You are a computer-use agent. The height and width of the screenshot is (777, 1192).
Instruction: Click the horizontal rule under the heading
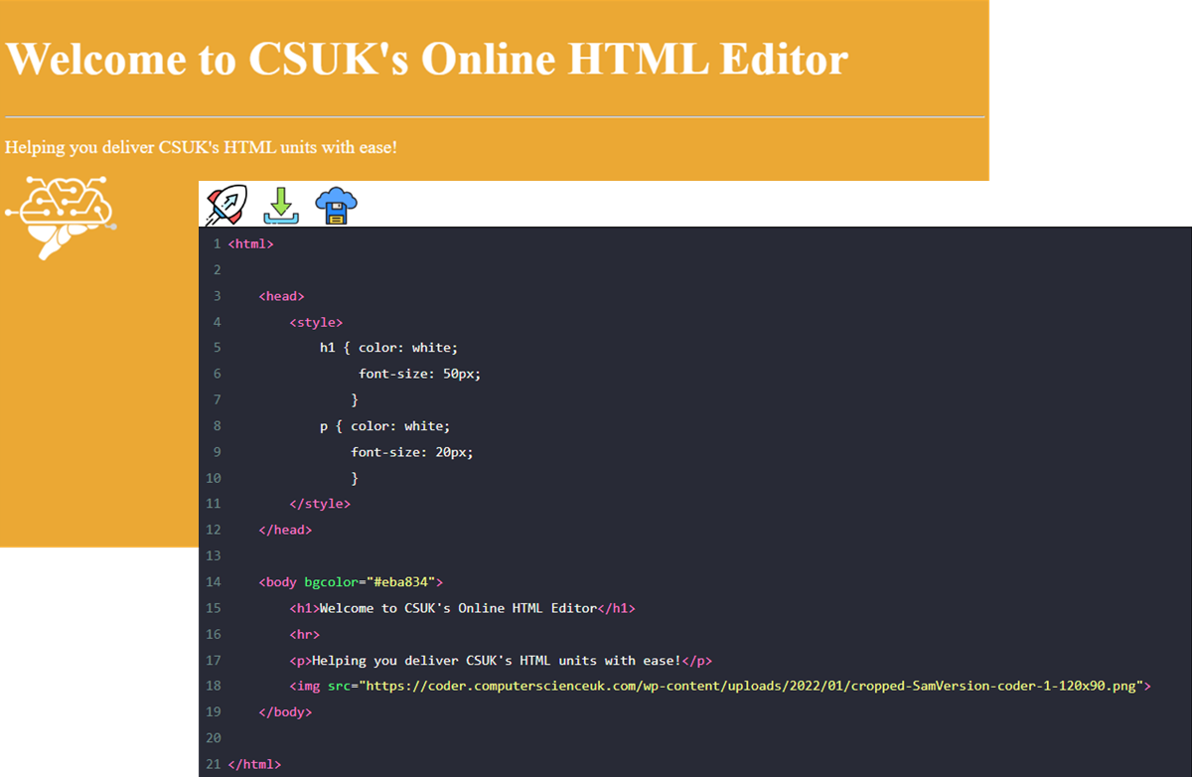pyautogui.click(x=494, y=117)
